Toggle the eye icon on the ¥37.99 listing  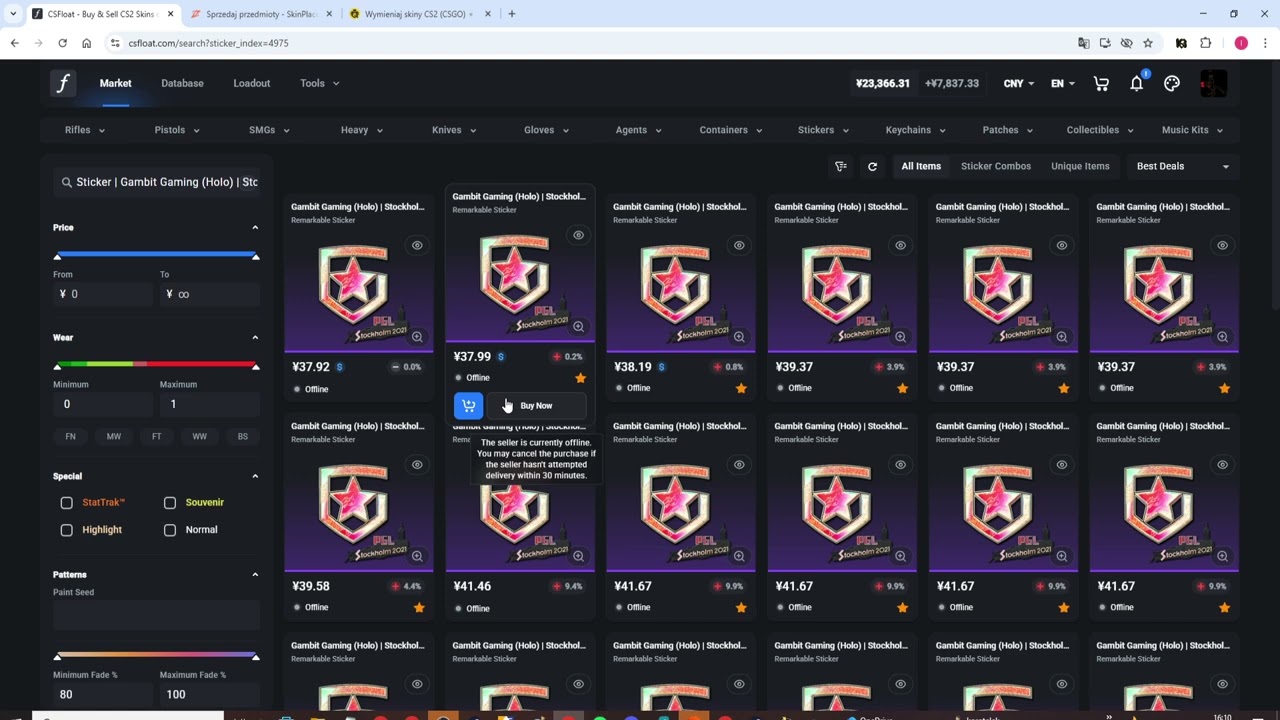pyautogui.click(x=578, y=235)
